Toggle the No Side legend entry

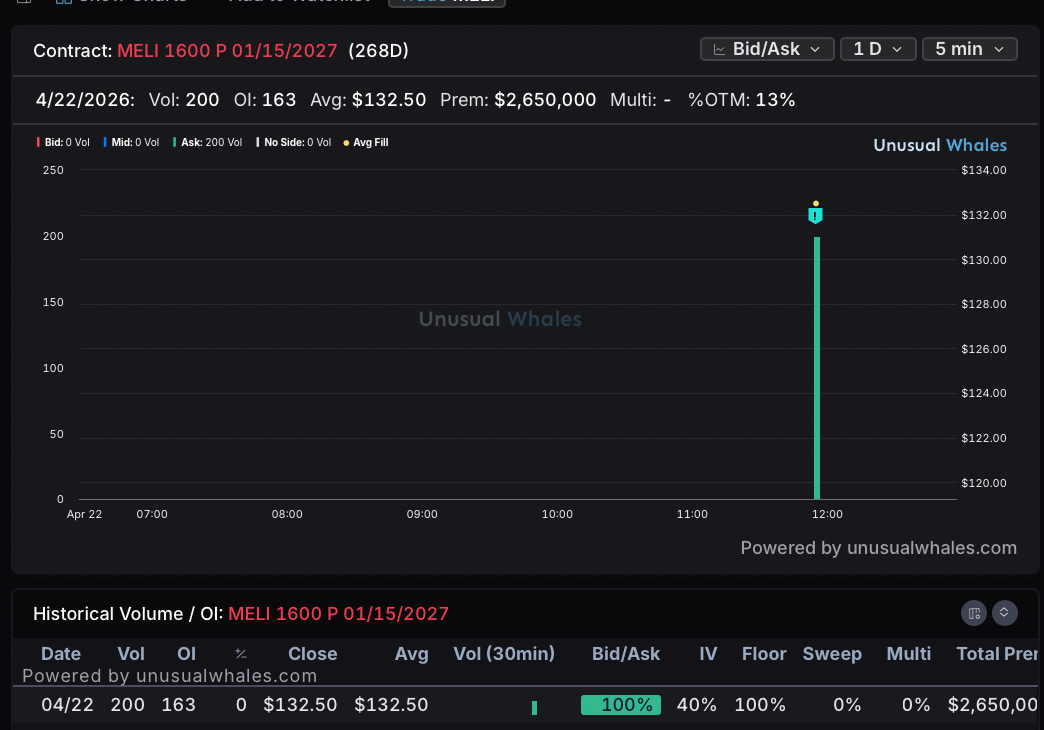pyautogui.click(x=294, y=143)
